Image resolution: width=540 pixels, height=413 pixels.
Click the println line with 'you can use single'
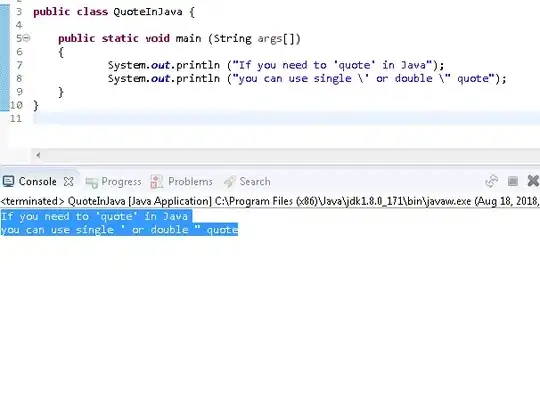click(307, 78)
